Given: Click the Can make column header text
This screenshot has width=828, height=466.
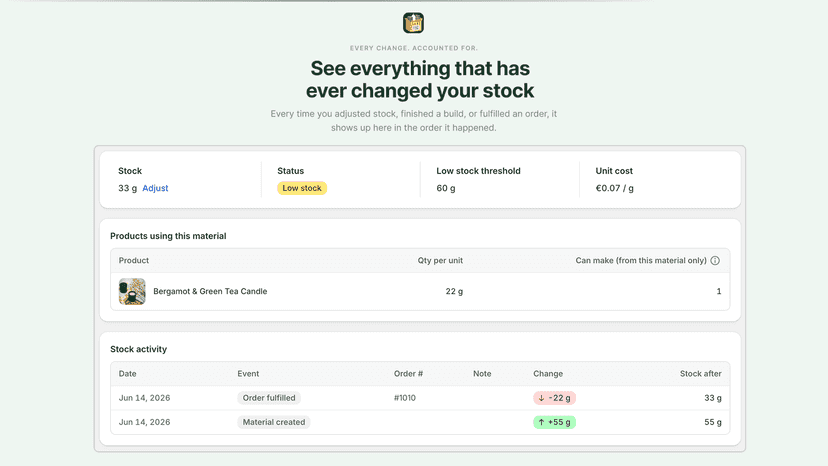Looking at the screenshot, I should click(641, 260).
